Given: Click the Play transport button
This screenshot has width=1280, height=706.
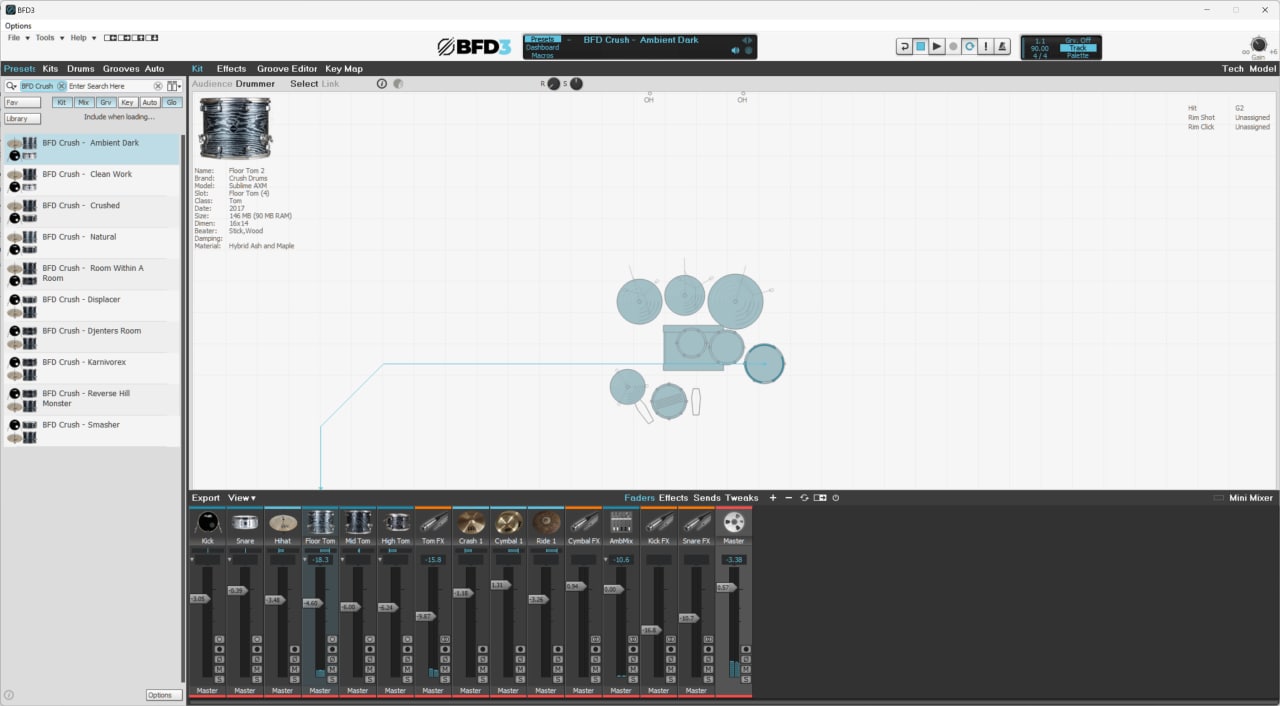Looking at the screenshot, I should click(x=937, y=46).
